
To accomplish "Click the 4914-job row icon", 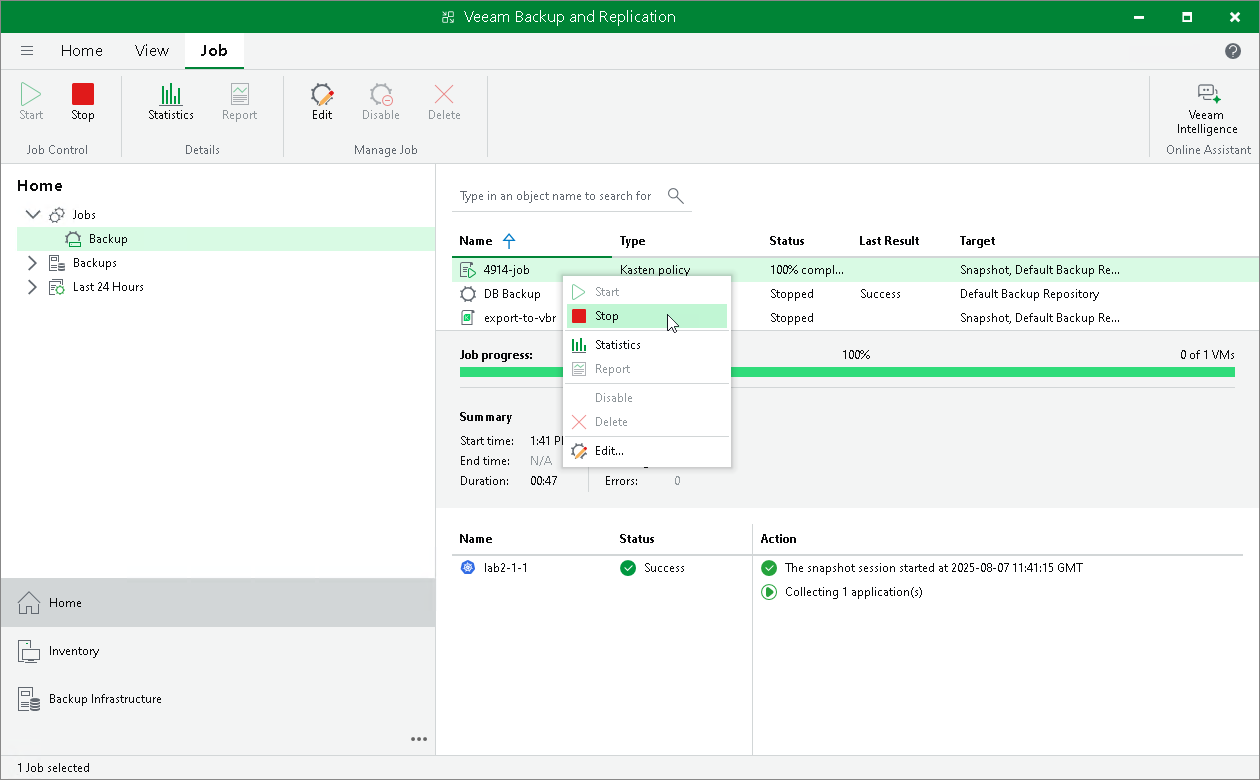I will 467,270.
